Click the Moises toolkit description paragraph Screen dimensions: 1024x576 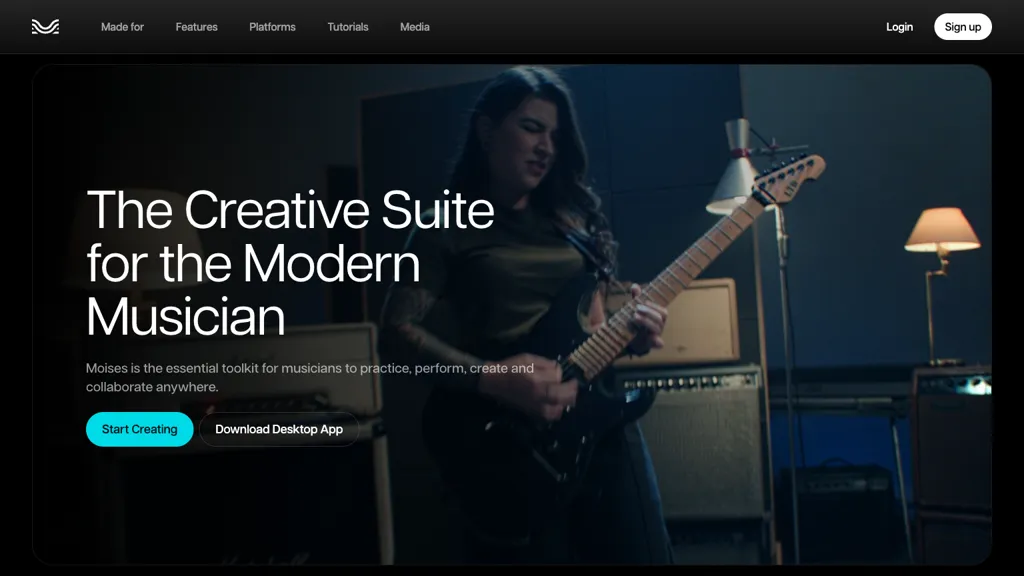[310, 377]
